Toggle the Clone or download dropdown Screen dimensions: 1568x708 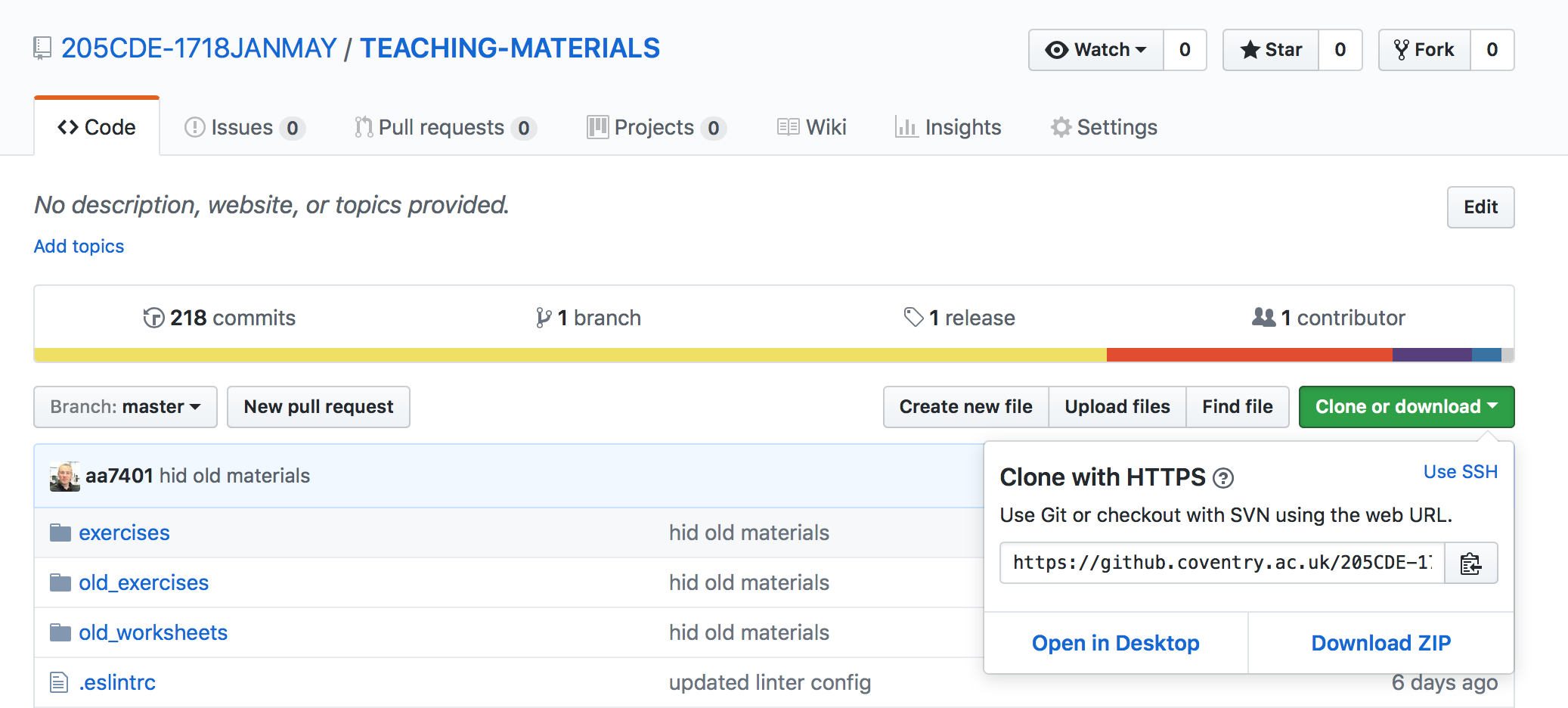[x=1406, y=407]
